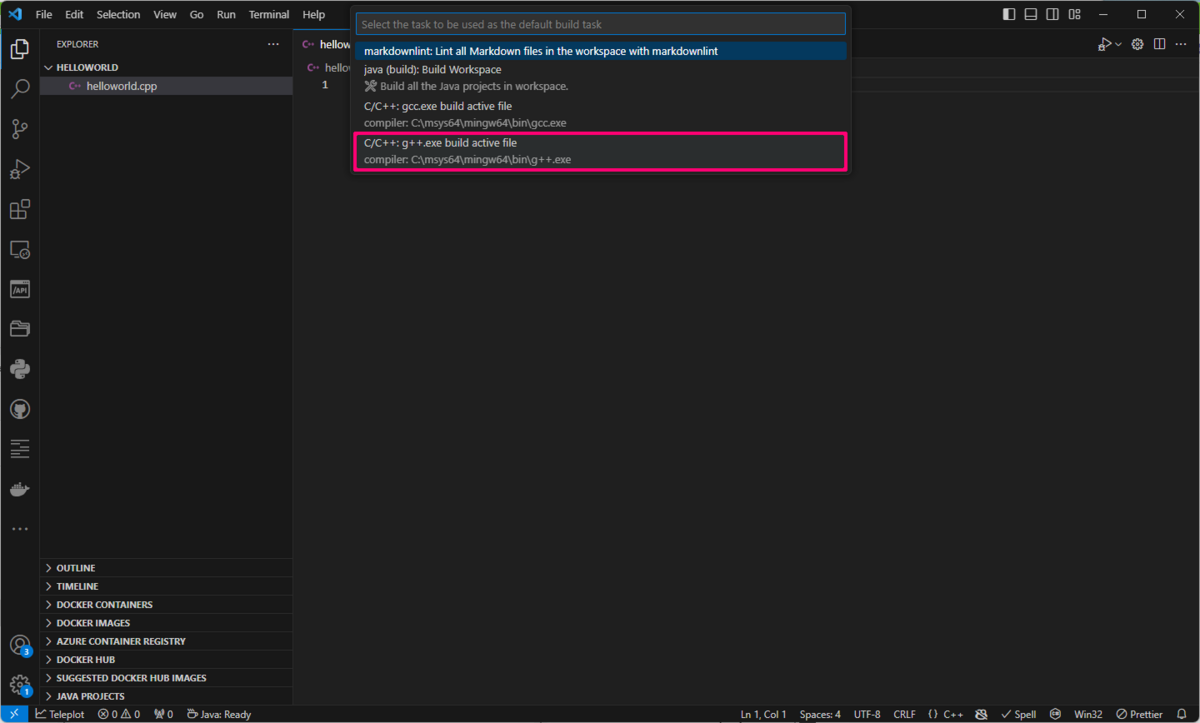Open the notifications bell in status bar

pyautogui.click(x=1182, y=714)
